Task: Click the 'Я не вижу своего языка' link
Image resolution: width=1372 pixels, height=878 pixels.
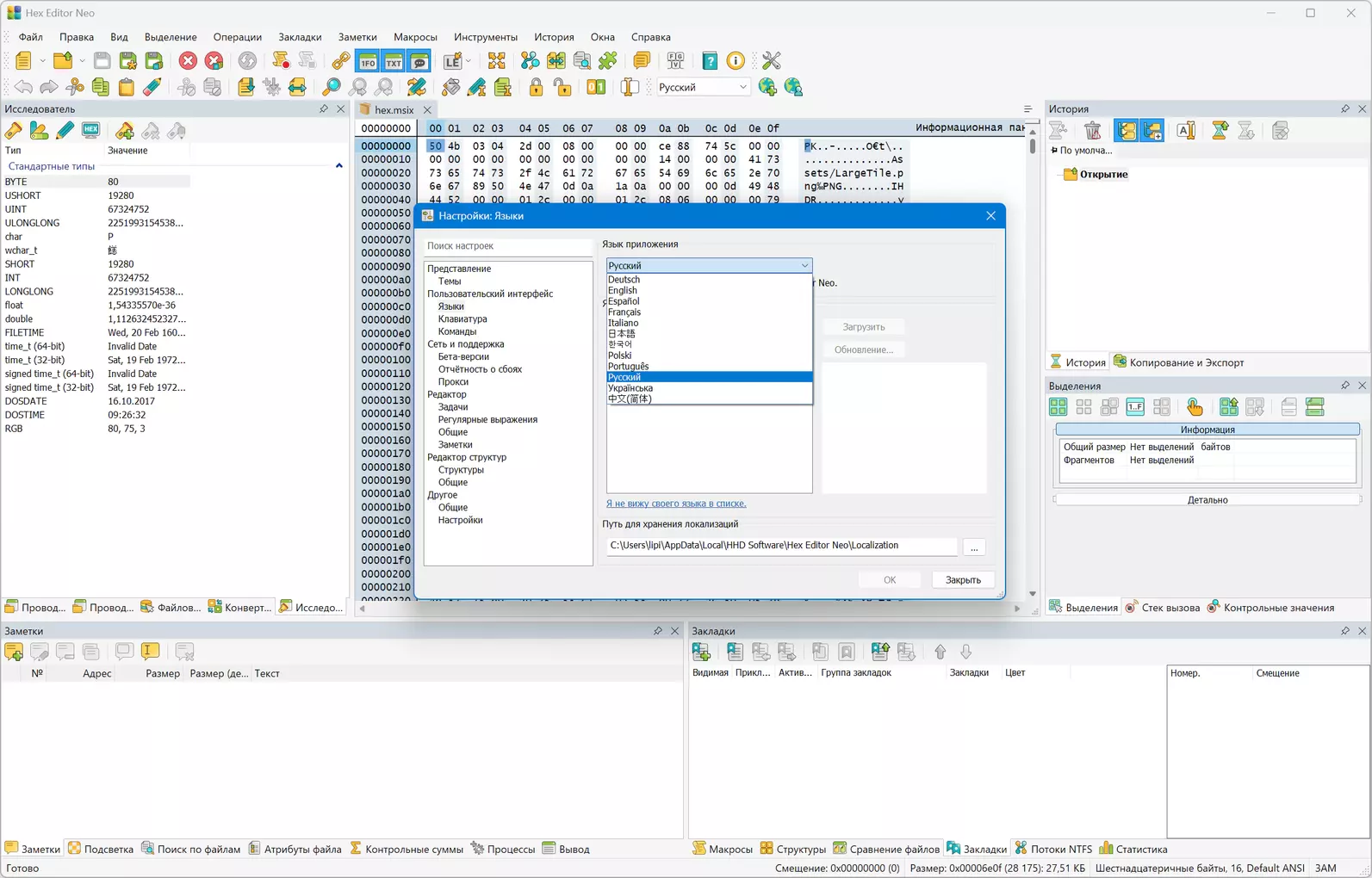Action: tap(676, 504)
